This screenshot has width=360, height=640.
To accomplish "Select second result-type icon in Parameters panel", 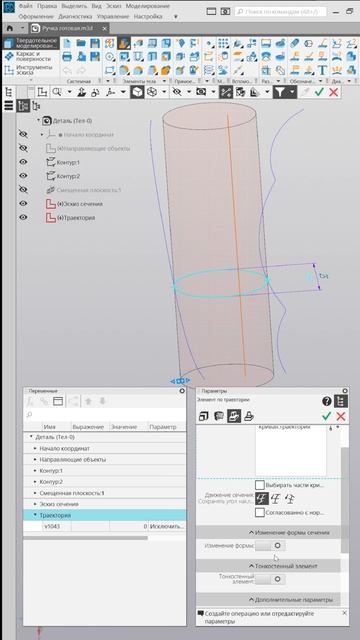I will (219, 416).
